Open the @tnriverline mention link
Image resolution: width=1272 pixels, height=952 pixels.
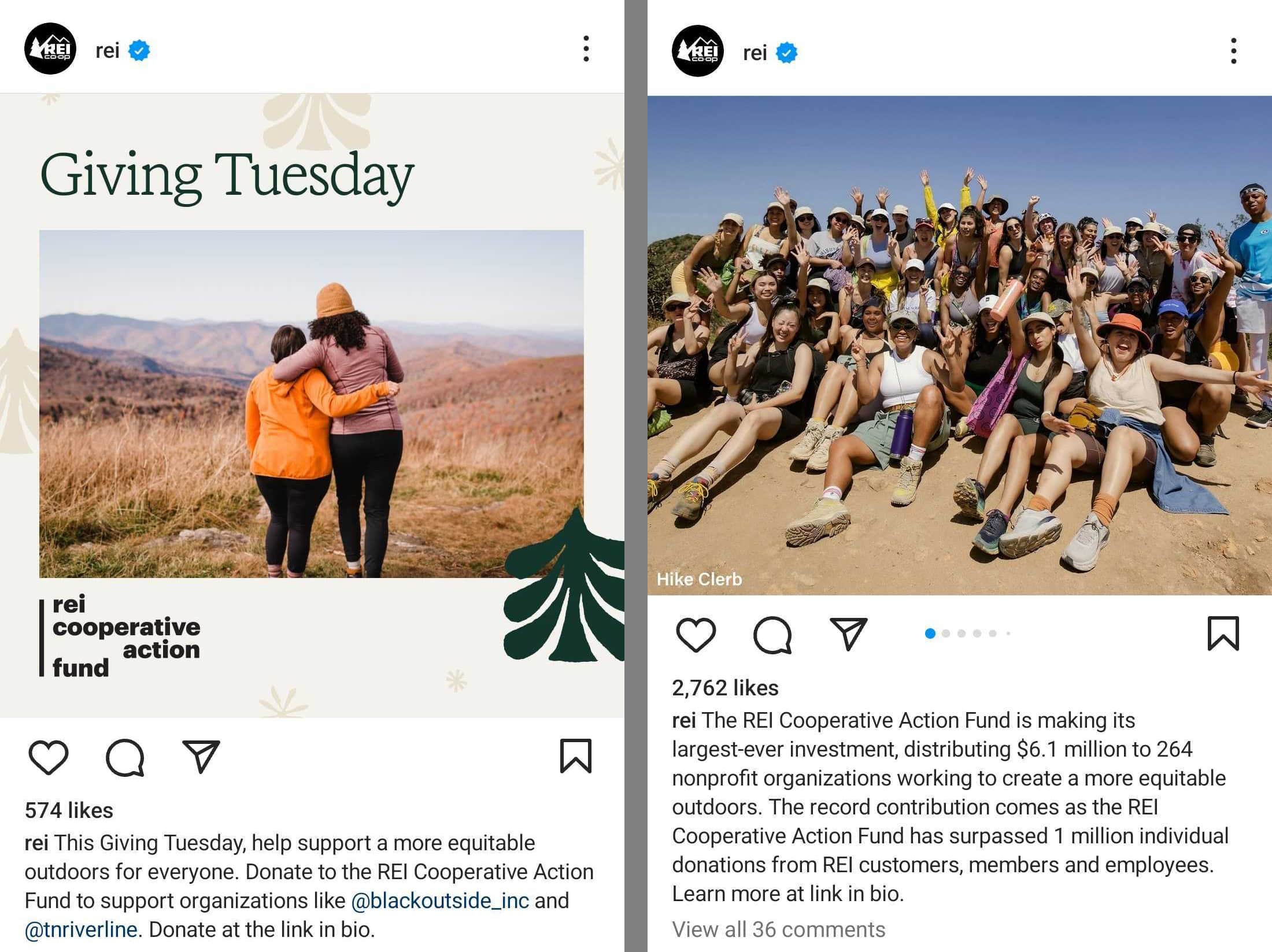pos(81,929)
